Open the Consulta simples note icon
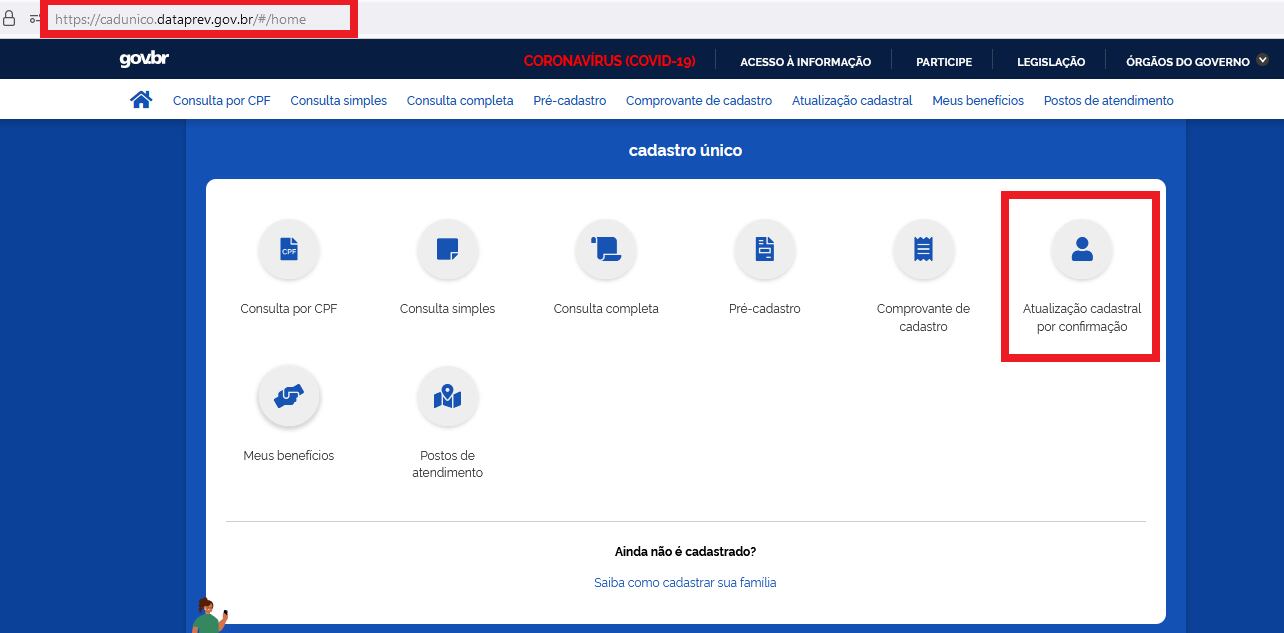Image resolution: width=1284 pixels, height=633 pixels. [447, 250]
